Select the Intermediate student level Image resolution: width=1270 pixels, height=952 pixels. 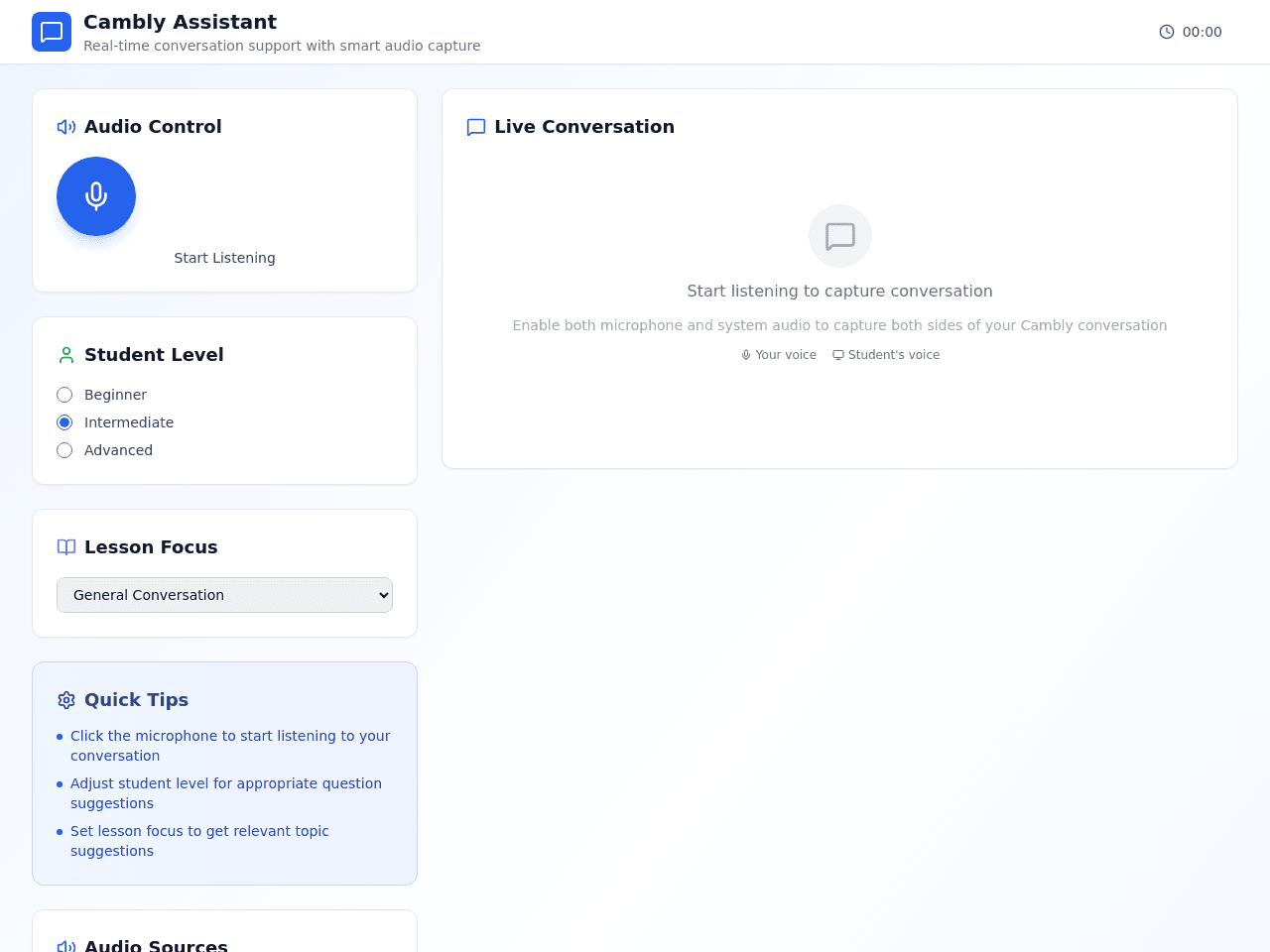coord(64,422)
